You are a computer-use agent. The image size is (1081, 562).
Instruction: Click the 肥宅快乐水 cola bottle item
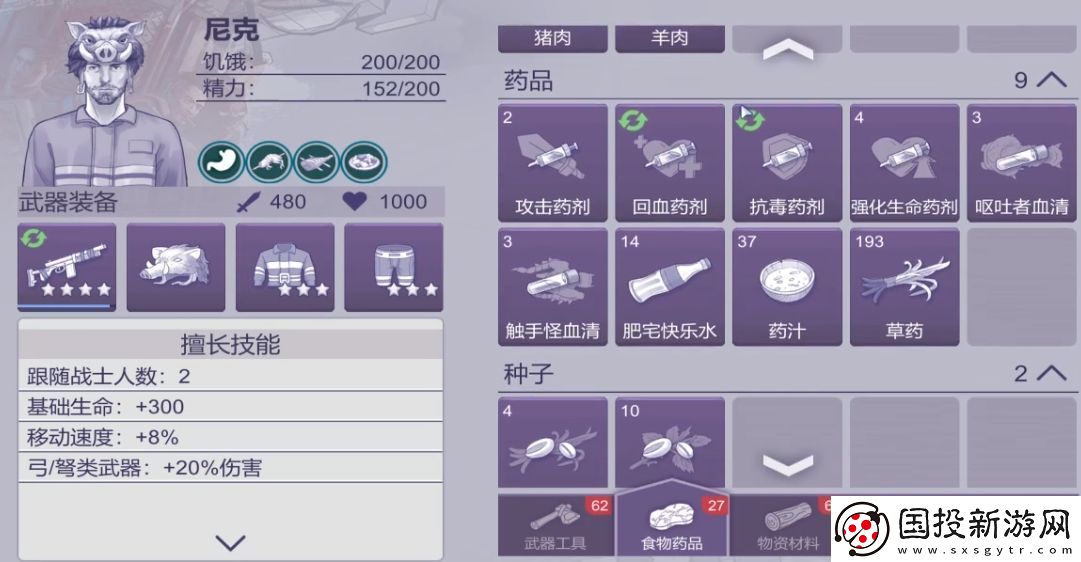tap(669, 287)
